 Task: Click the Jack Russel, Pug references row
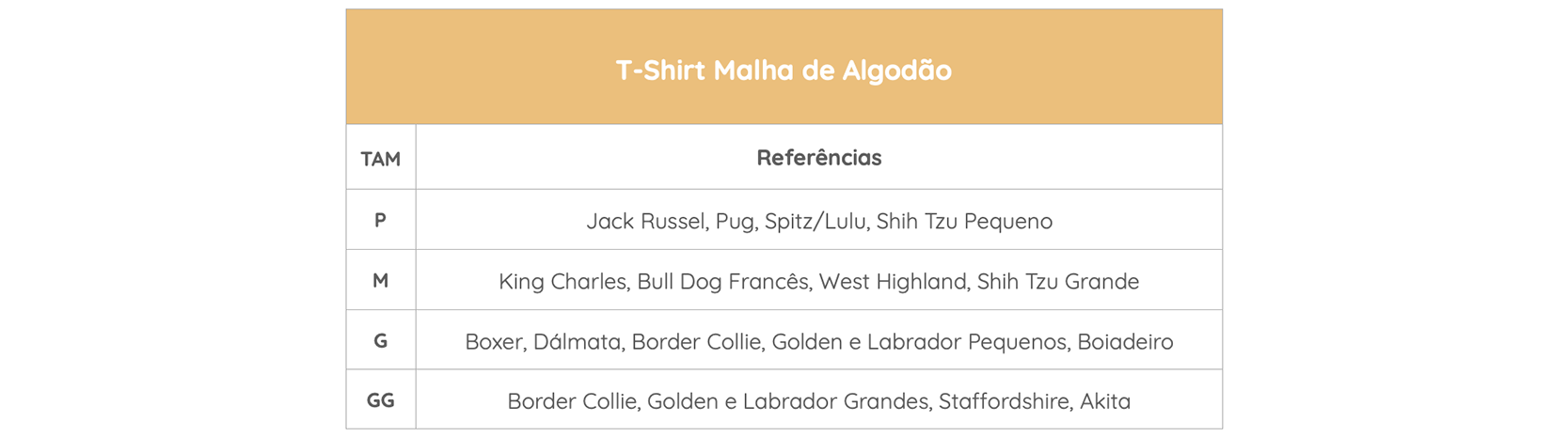click(x=819, y=220)
